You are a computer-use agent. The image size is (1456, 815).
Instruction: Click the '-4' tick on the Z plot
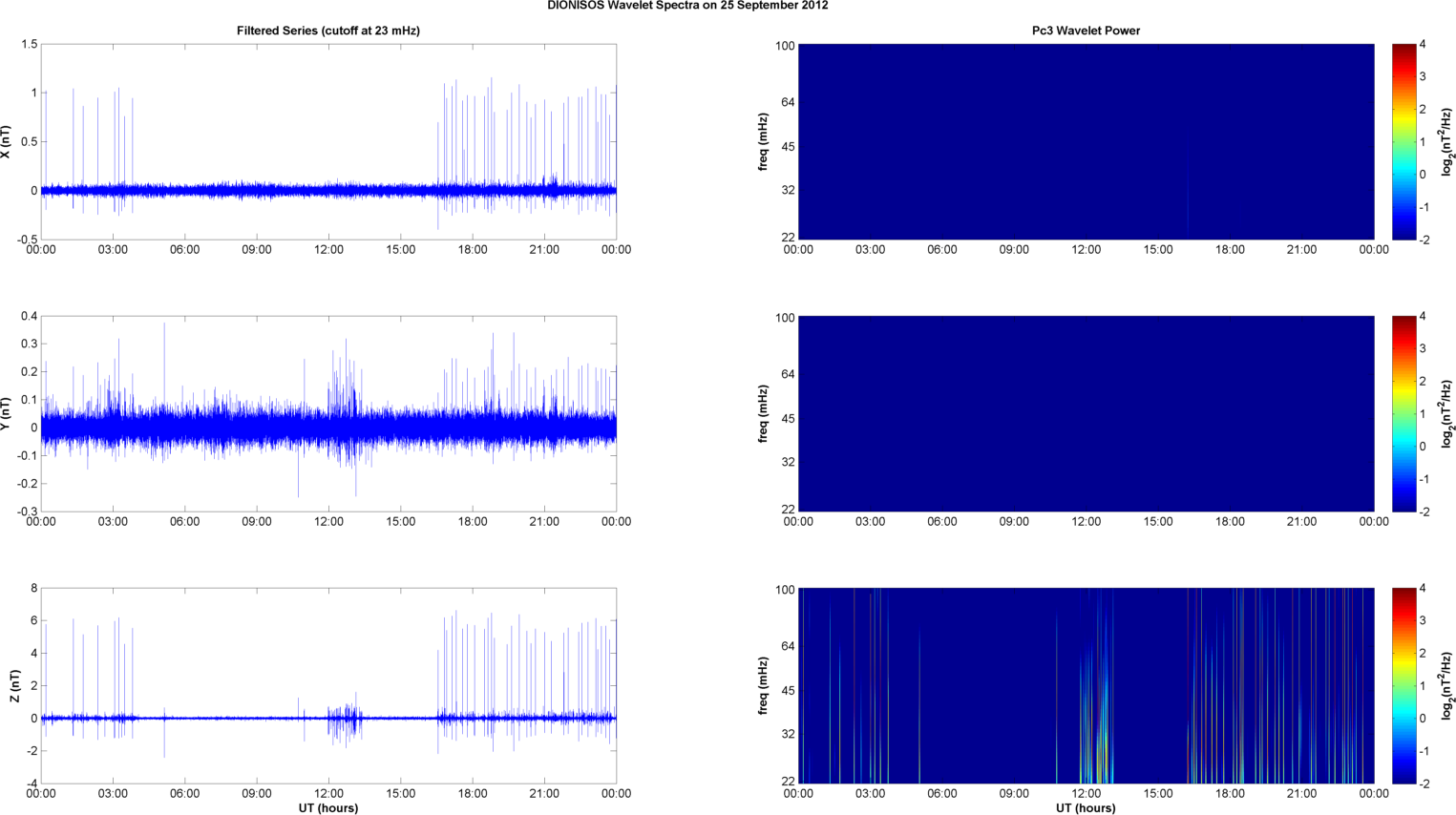(32, 784)
